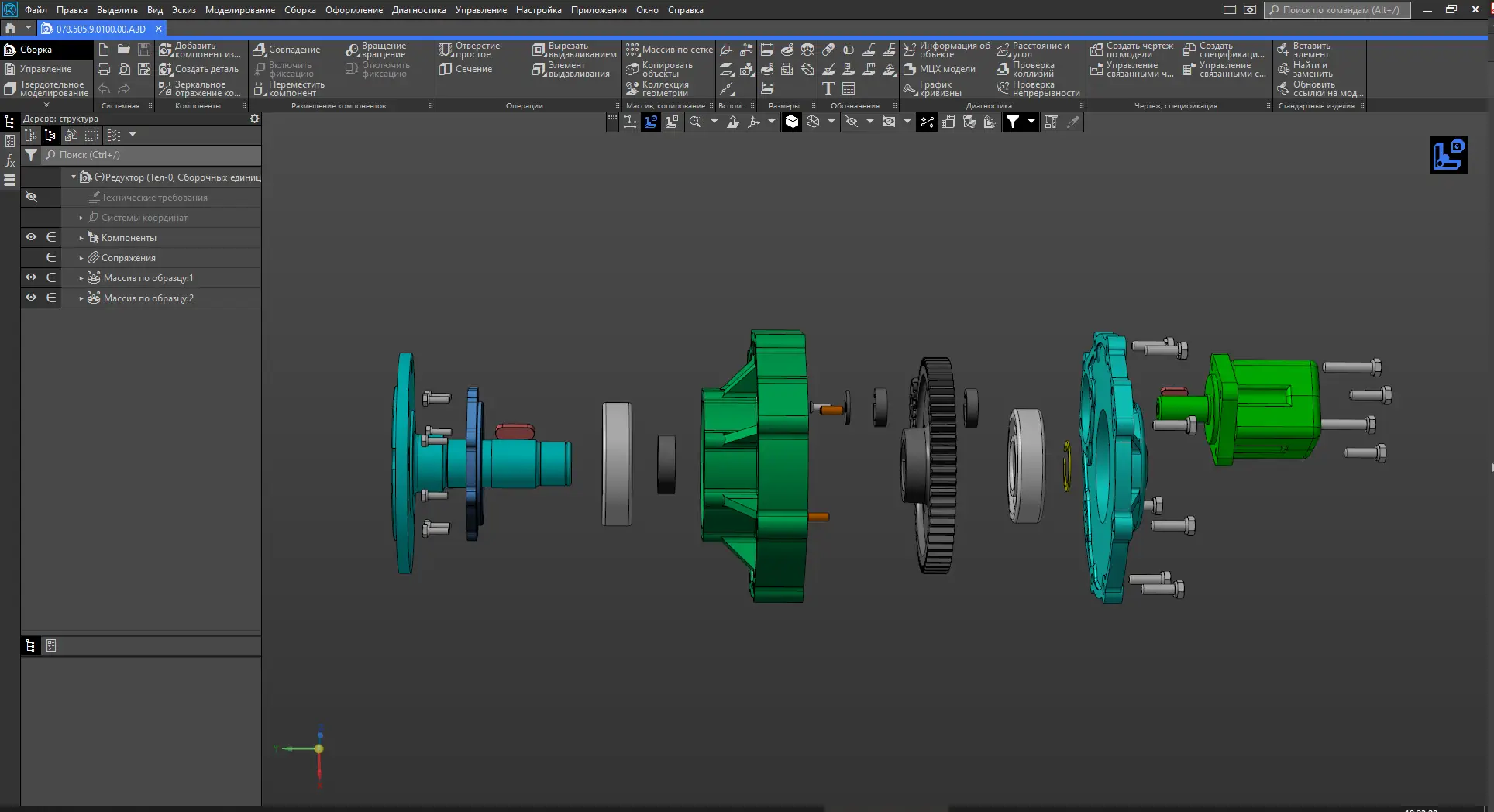
Task: Click command search box Поиск по командам
Action: point(1337,10)
